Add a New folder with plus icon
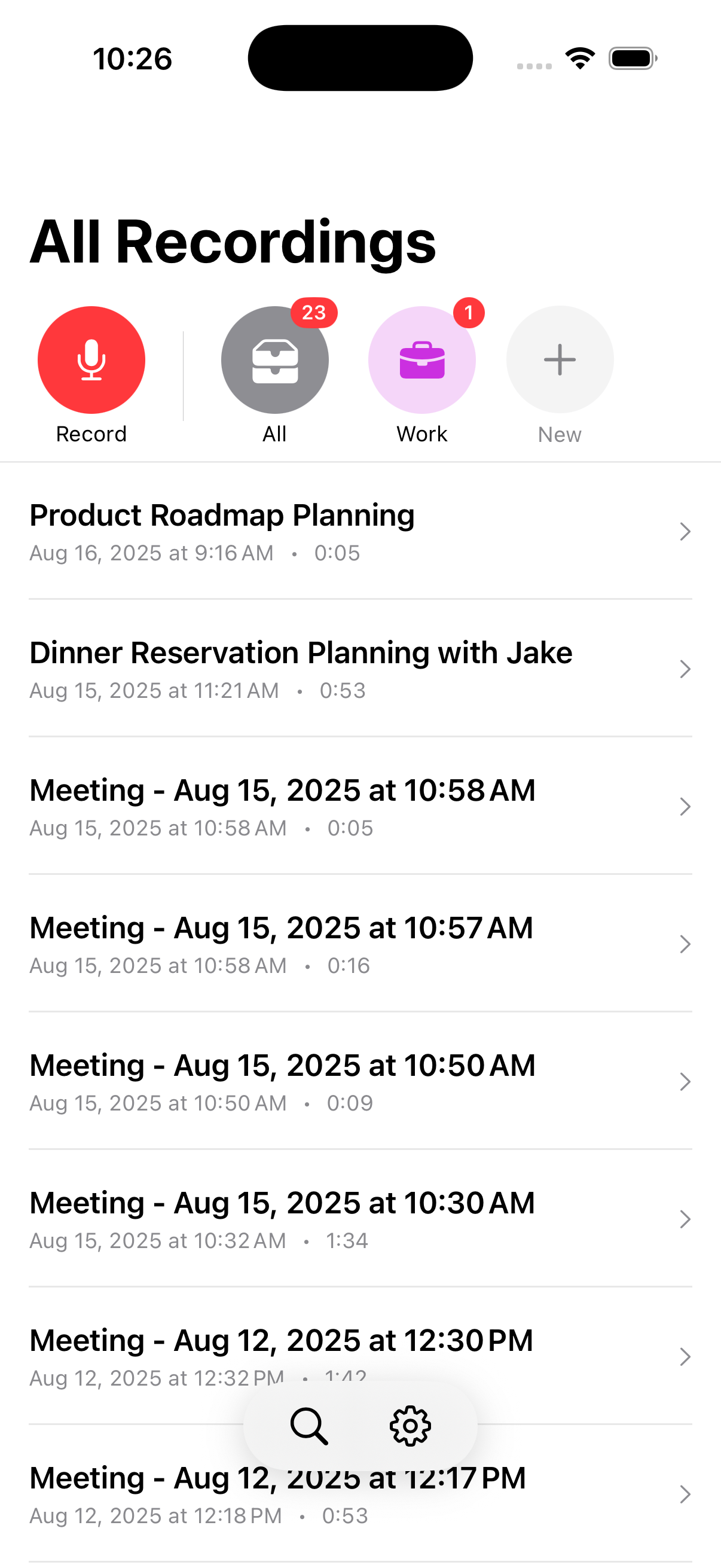Image resolution: width=721 pixels, height=1568 pixels. coord(560,360)
